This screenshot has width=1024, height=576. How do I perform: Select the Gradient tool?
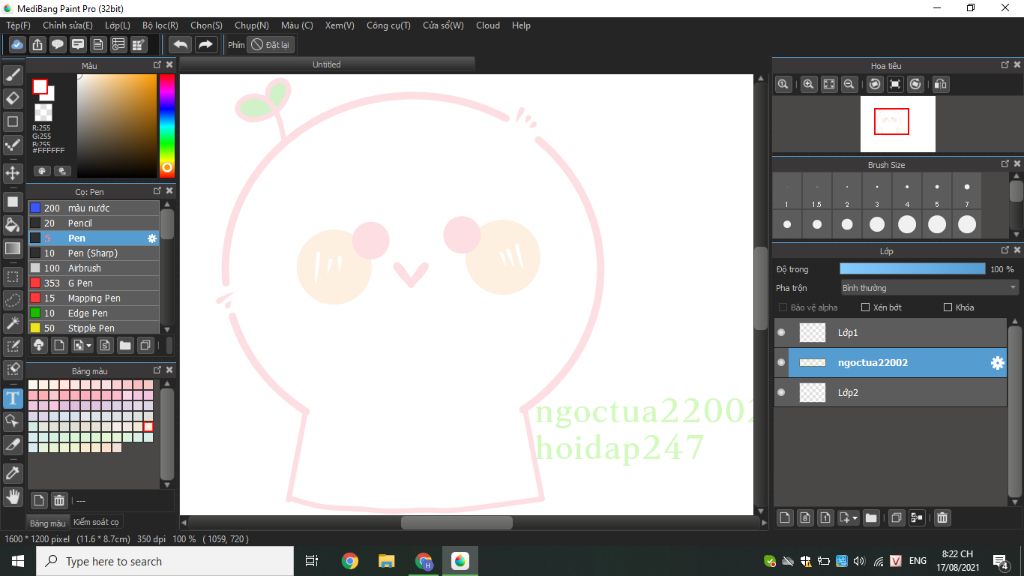pos(12,248)
